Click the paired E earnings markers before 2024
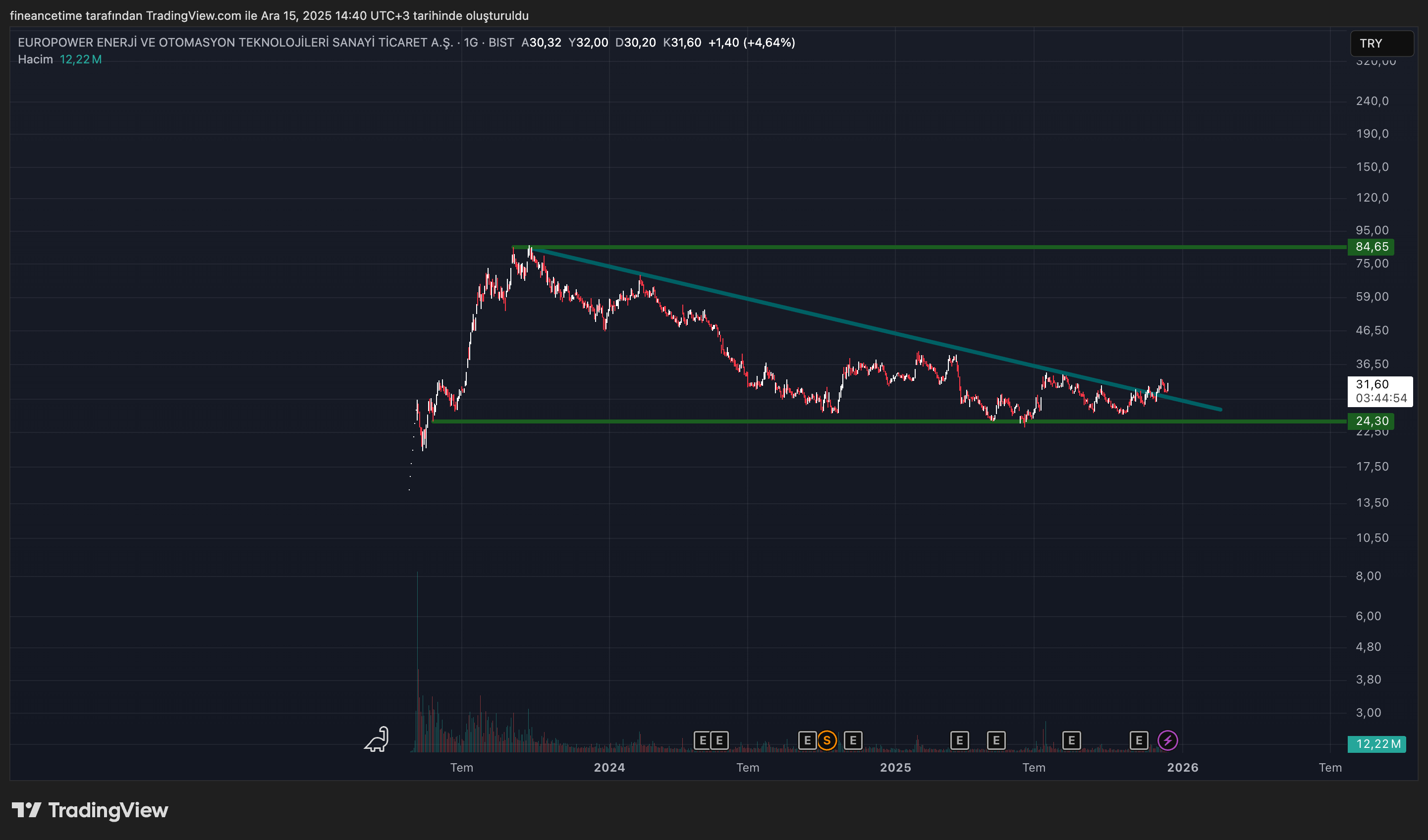Image resolution: width=1428 pixels, height=840 pixels. coord(710,740)
